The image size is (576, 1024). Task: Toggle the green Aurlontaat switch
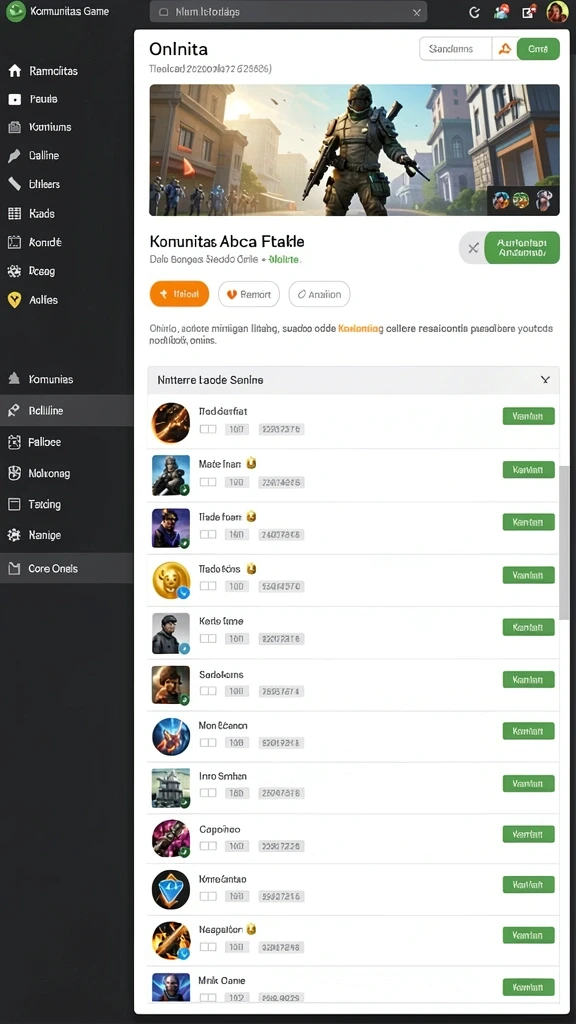[x=509, y=248]
